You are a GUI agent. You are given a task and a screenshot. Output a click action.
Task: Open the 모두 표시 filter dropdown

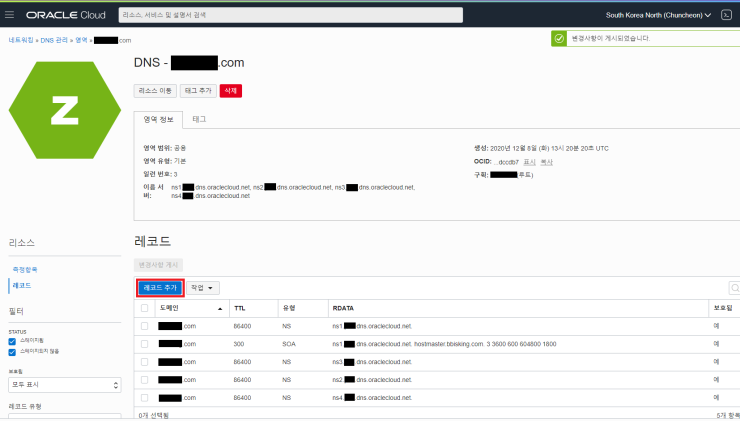click(65, 384)
